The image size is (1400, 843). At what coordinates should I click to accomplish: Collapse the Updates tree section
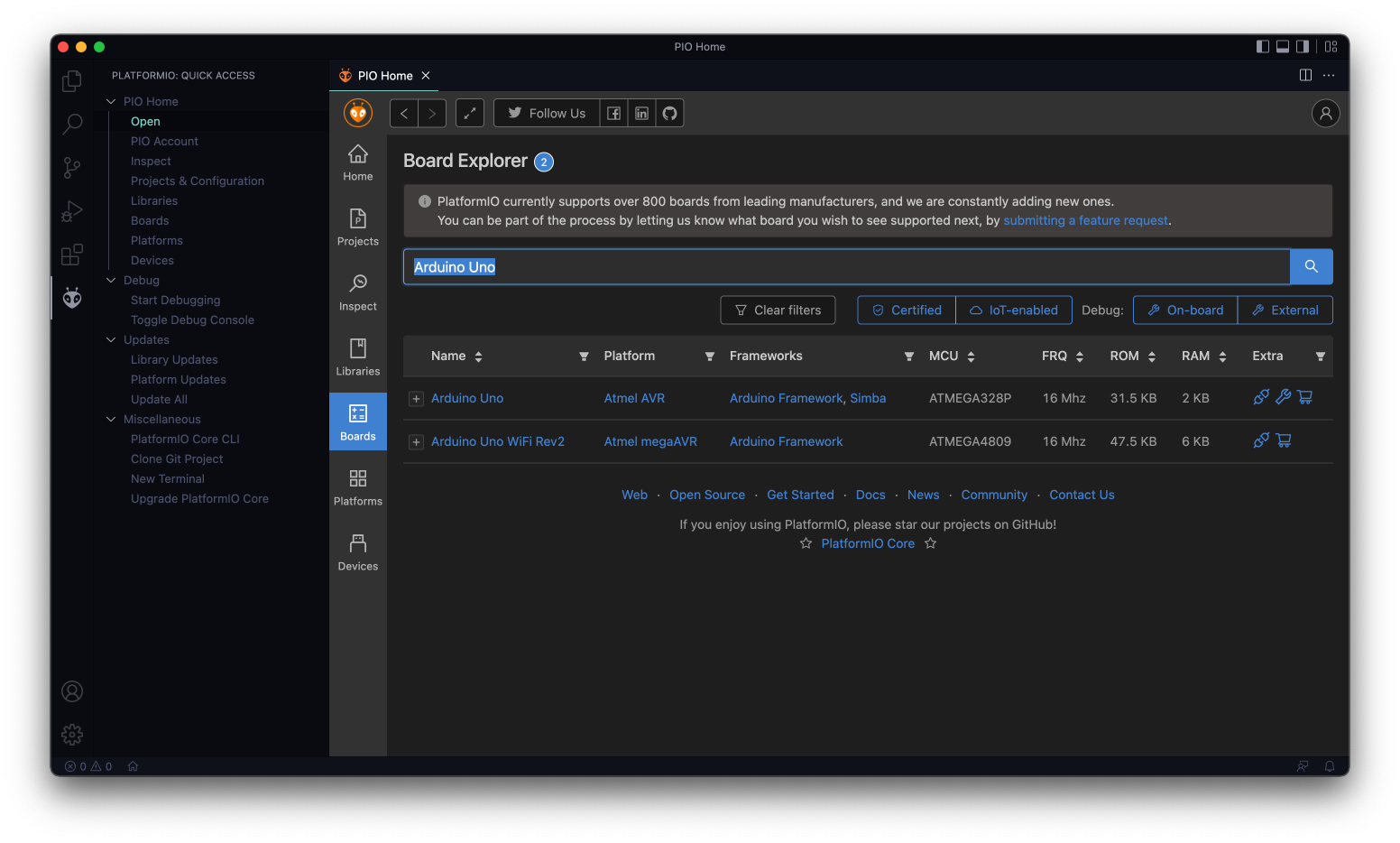tap(111, 340)
